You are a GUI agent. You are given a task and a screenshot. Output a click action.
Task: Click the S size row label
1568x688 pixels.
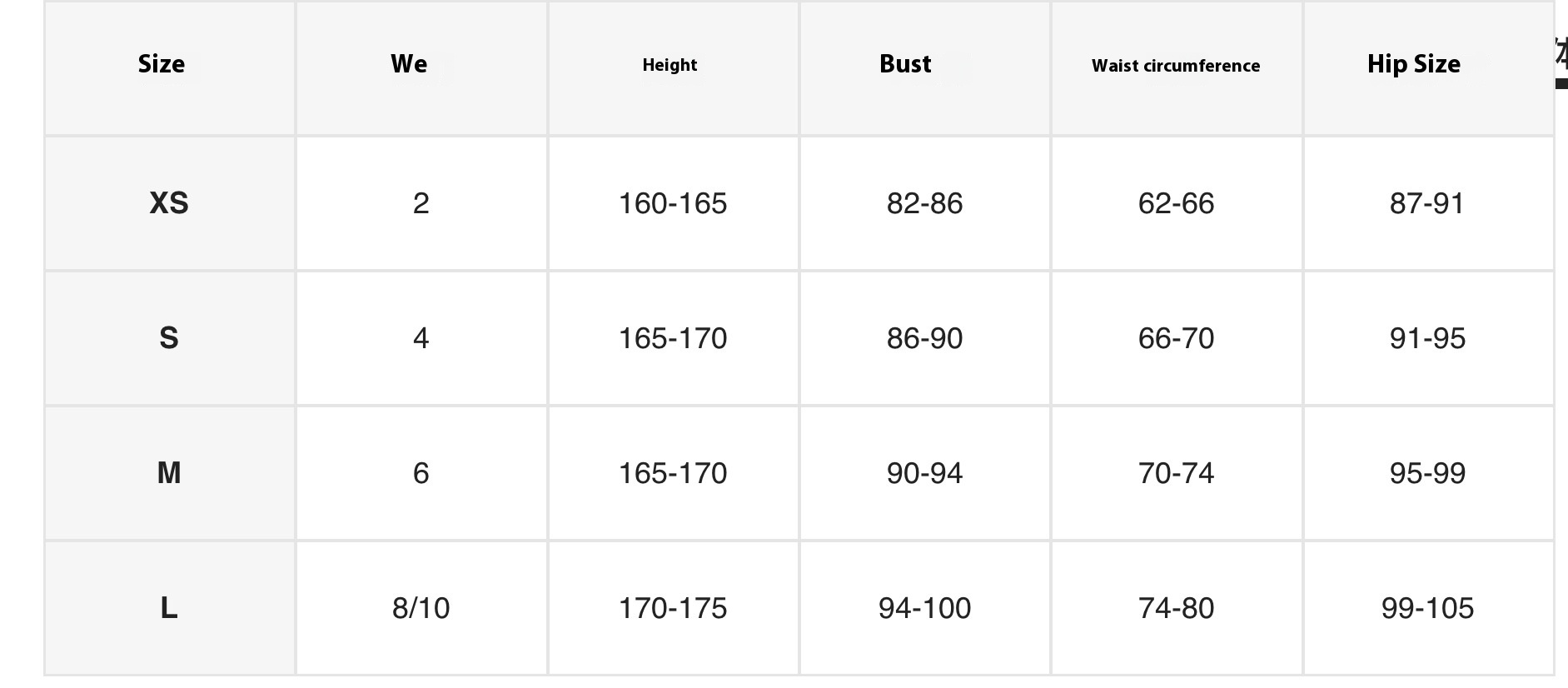(169, 338)
